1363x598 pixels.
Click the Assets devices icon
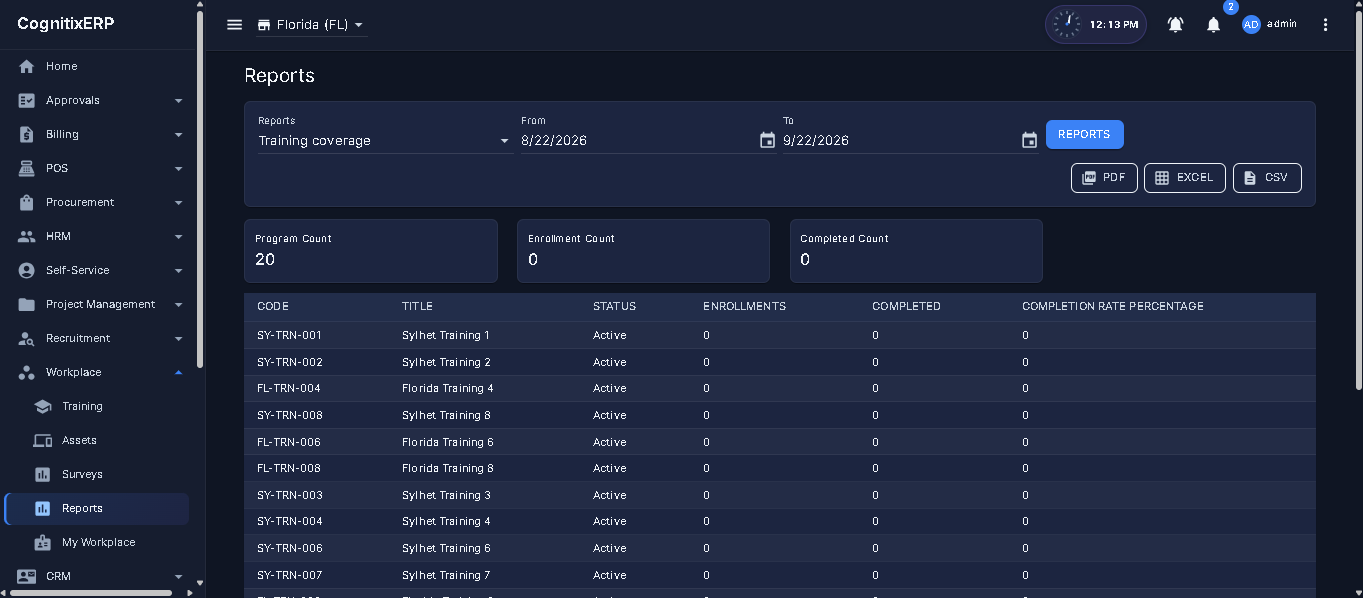(x=43, y=440)
